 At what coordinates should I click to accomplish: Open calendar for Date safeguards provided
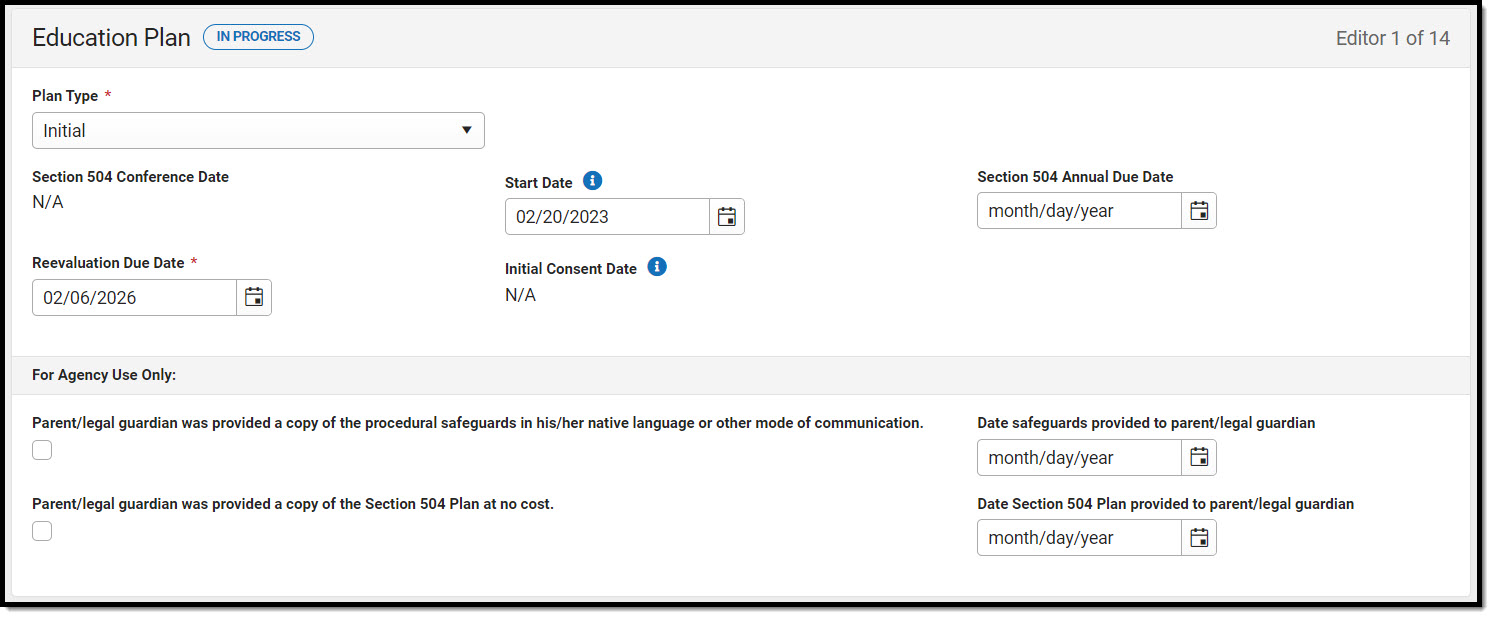coord(1199,458)
